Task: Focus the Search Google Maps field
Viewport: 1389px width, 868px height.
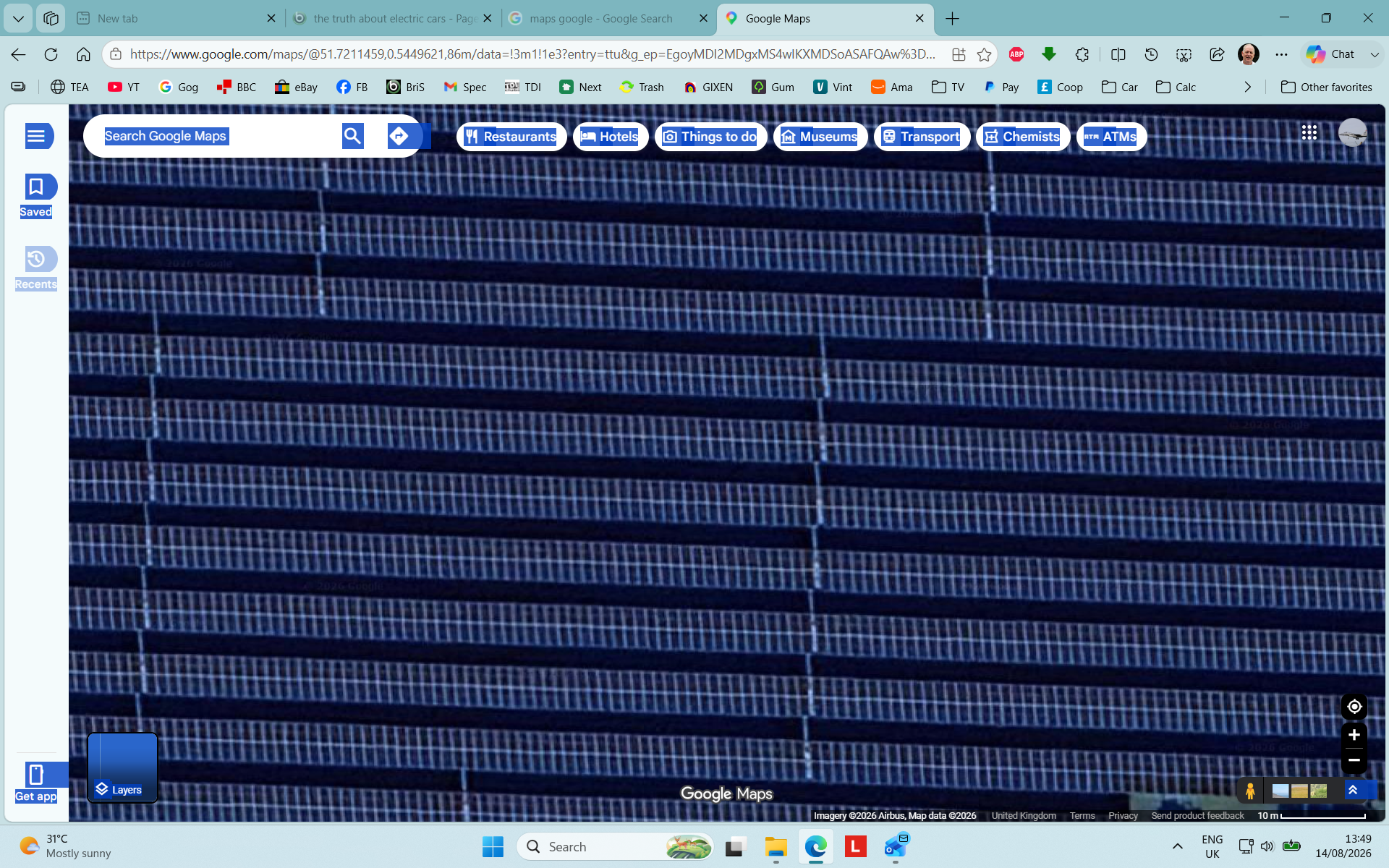Action: [217, 136]
